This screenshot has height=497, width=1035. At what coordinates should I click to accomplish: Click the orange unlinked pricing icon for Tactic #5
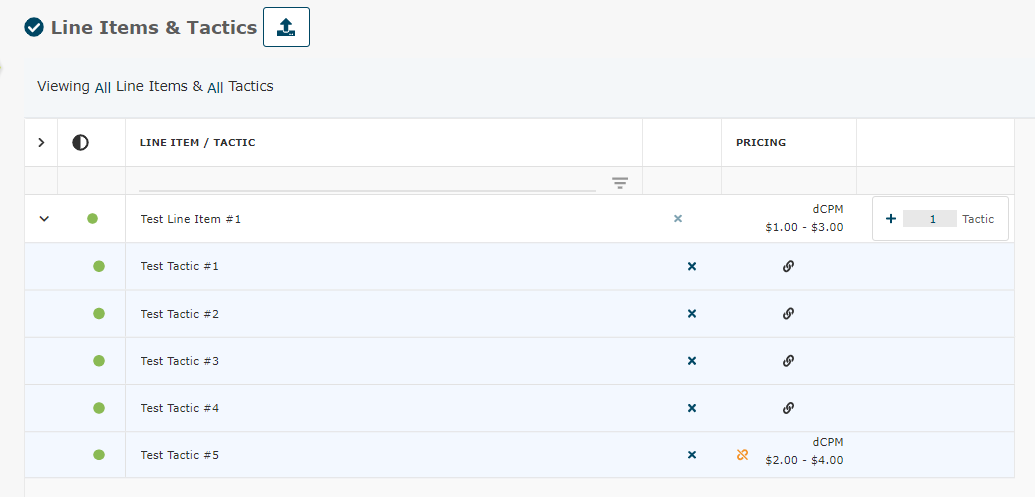[742, 455]
